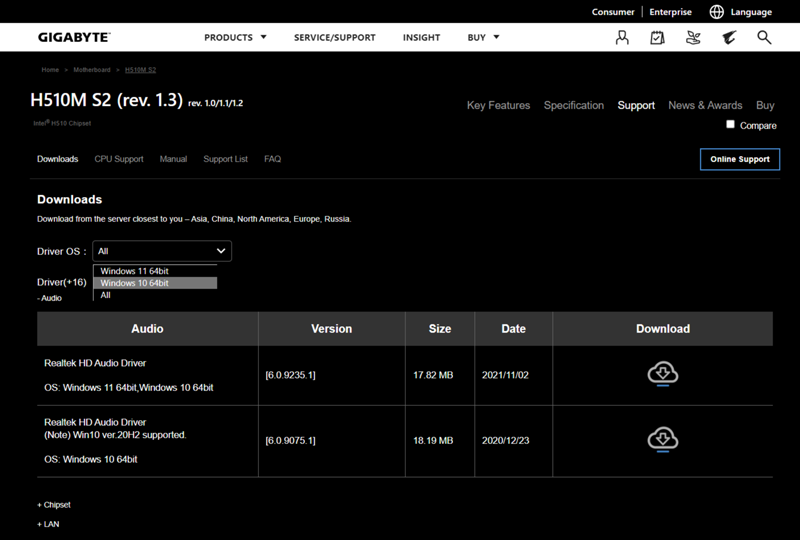Click the globe Language icon
800x540 pixels.
click(716, 12)
